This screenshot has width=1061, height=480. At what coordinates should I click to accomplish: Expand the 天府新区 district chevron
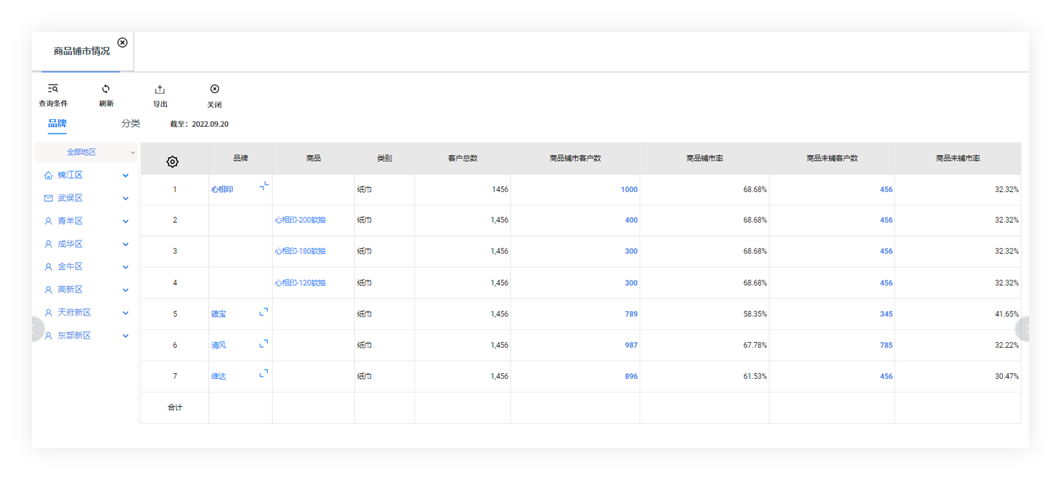pos(126,313)
